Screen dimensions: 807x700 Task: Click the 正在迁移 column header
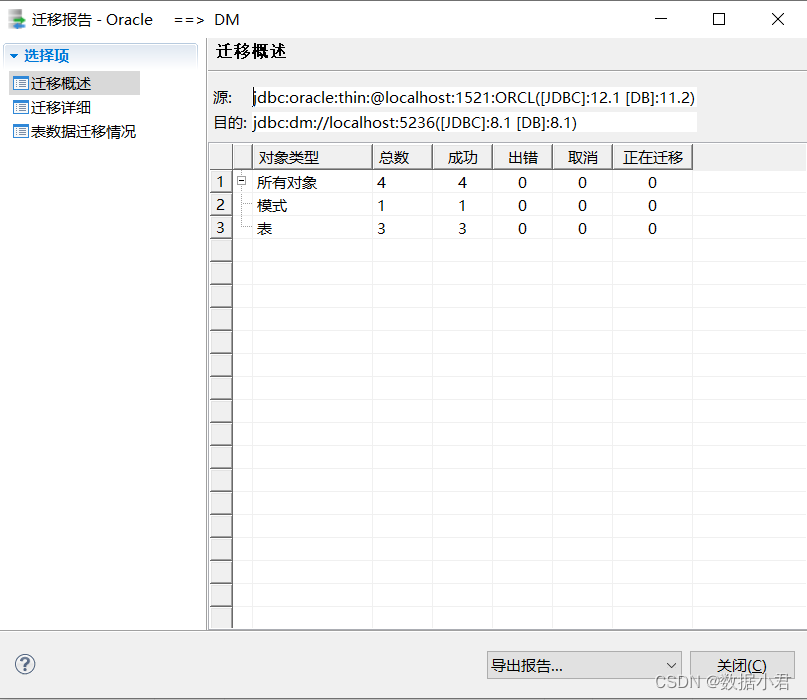coord(653,157)
